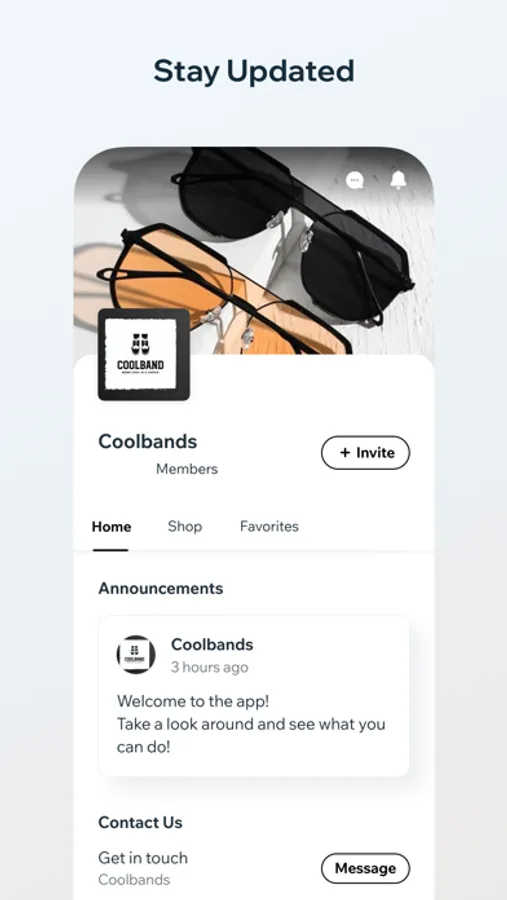Click the Invite button
The width and height of the screenshot is (507, 900).
[365, 453]
